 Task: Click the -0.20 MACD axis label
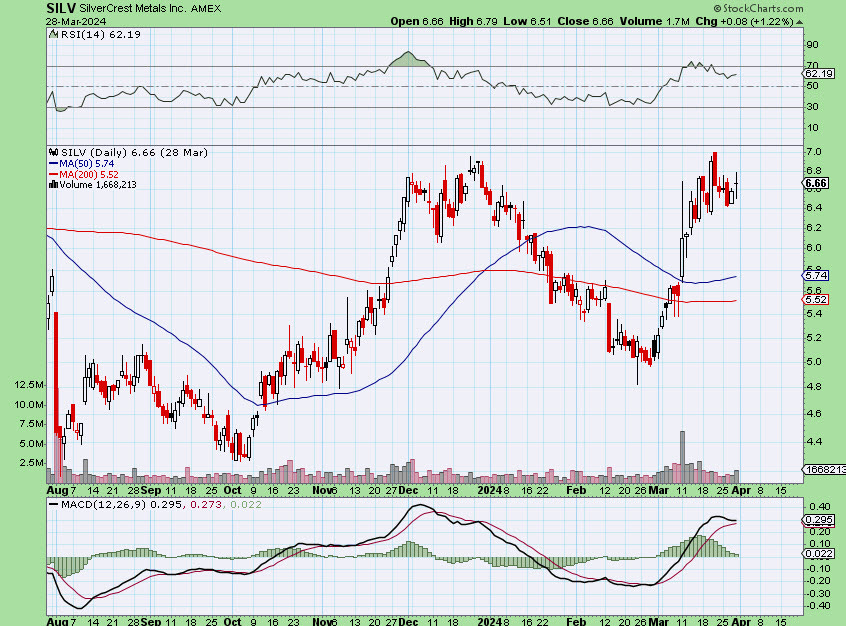click(817, 581)
